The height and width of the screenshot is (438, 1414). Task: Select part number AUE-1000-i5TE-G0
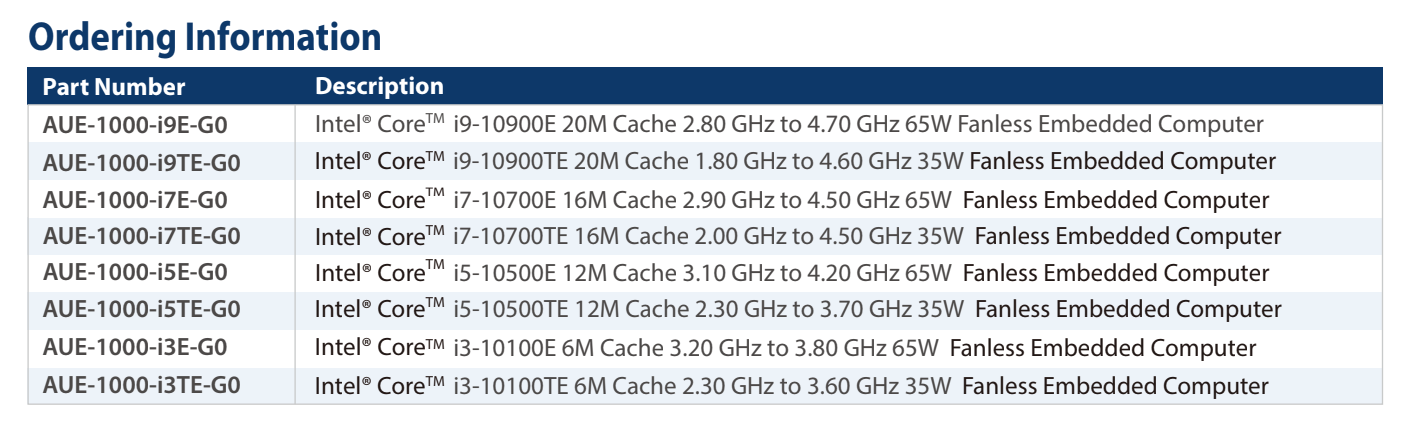click(x=142, y=310)
